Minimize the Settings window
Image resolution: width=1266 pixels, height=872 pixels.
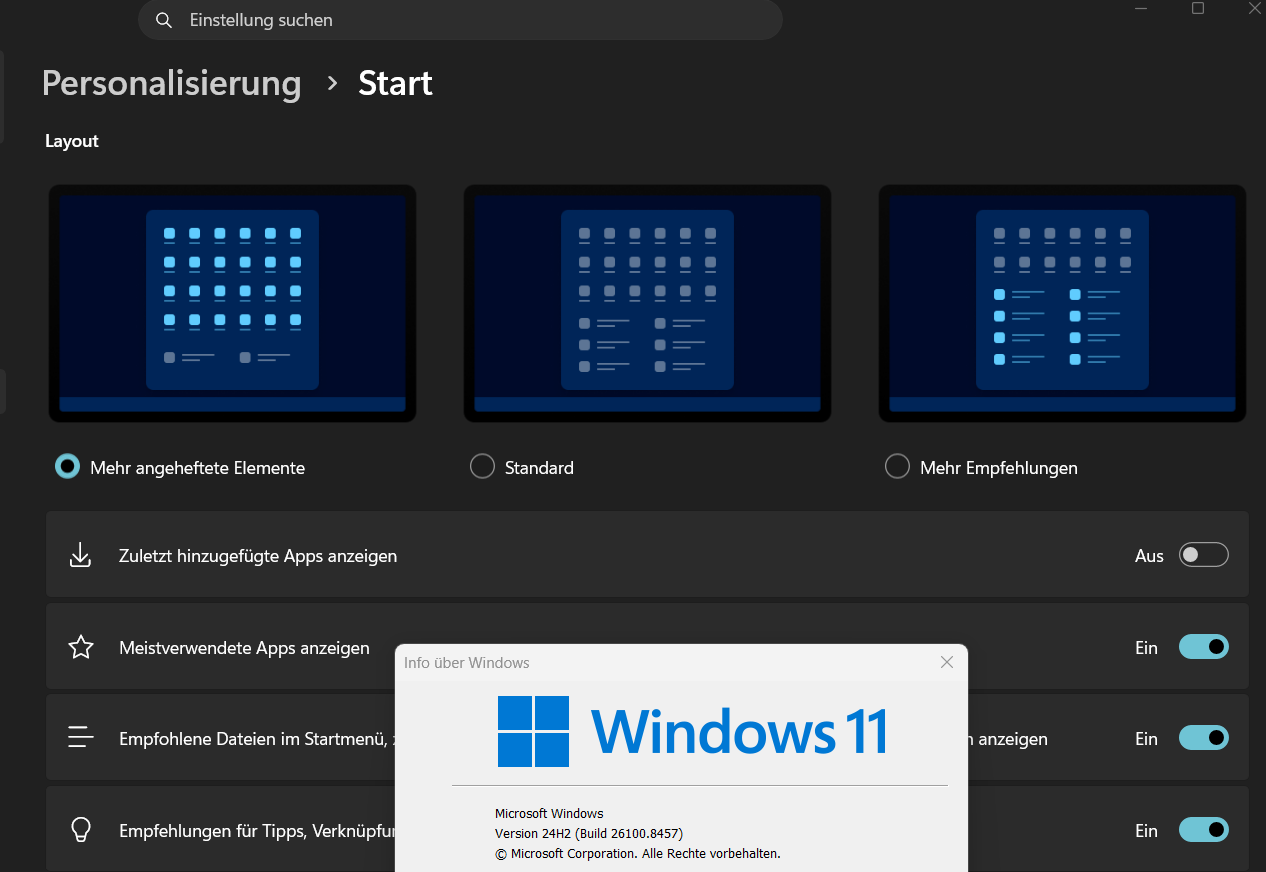tap(1141, 8)
